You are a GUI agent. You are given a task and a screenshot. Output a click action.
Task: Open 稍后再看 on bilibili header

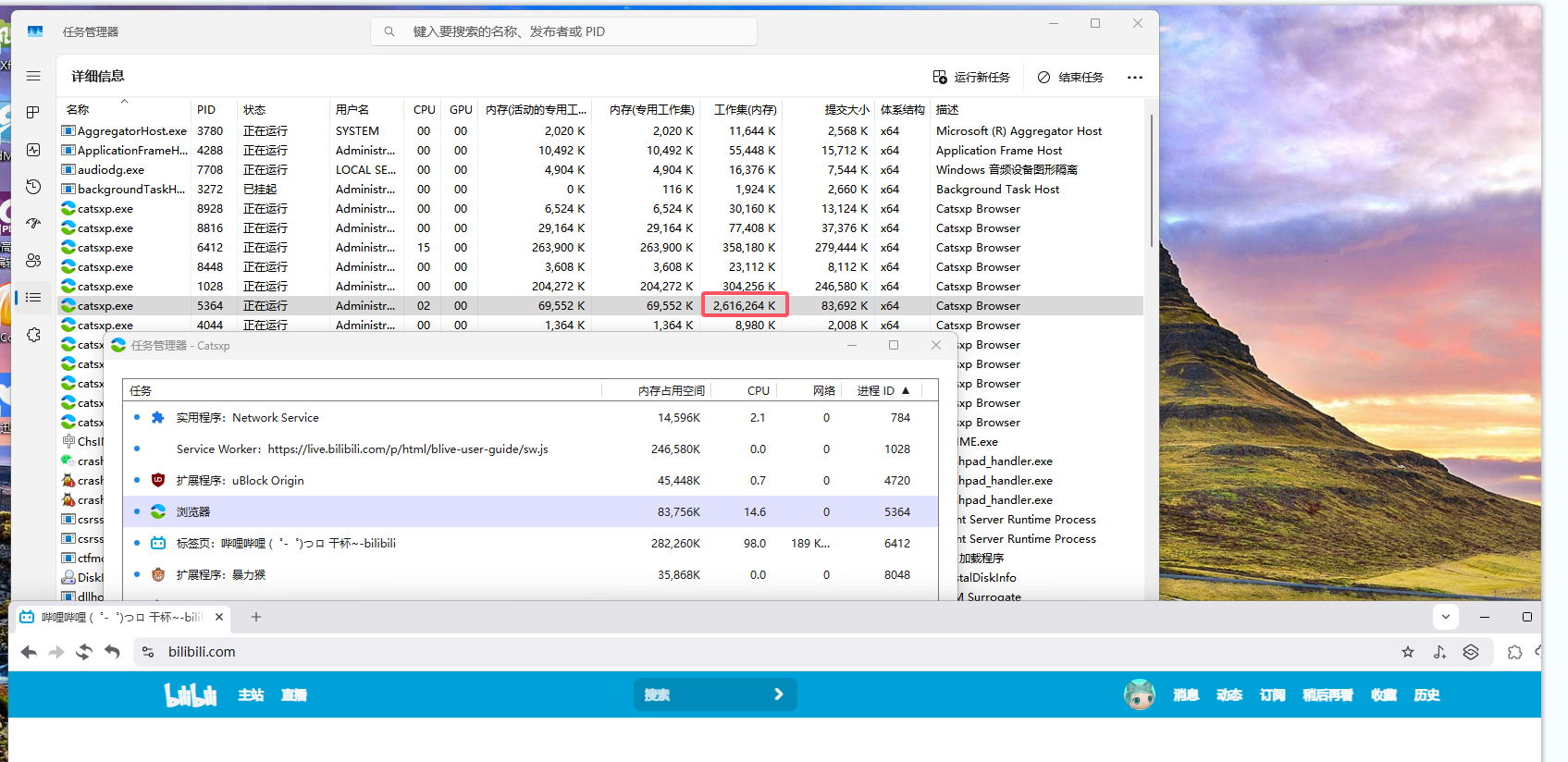(x=1327, y=694)
